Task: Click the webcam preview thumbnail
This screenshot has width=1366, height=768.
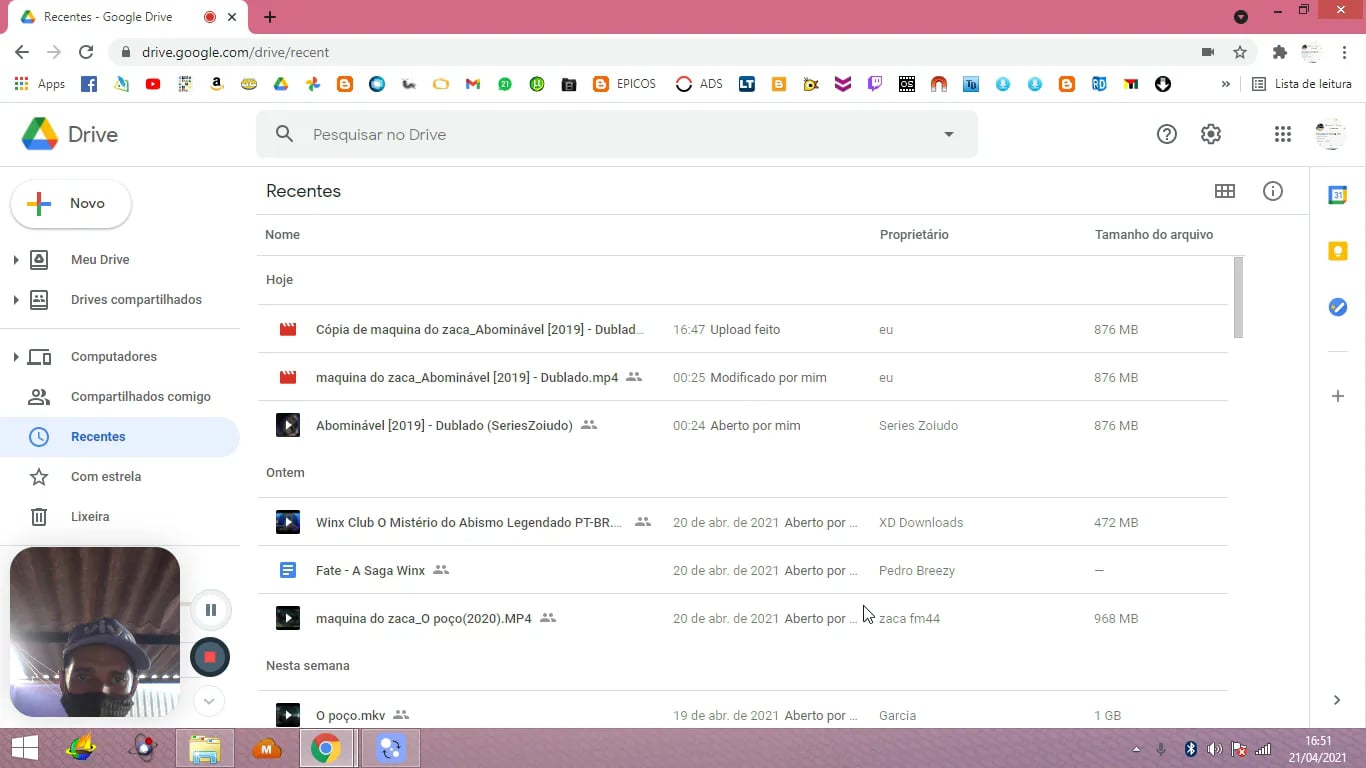Action: click(95, 632)
